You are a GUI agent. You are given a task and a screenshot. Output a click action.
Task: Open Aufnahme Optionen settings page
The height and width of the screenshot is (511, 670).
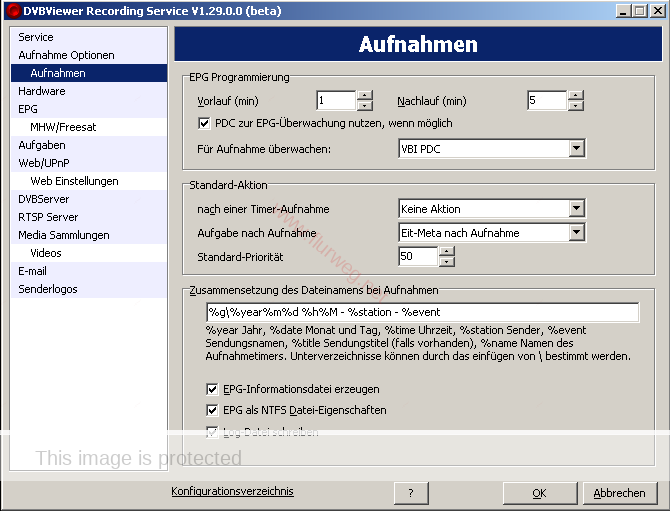pyautogui.click(x=89, y=55)
